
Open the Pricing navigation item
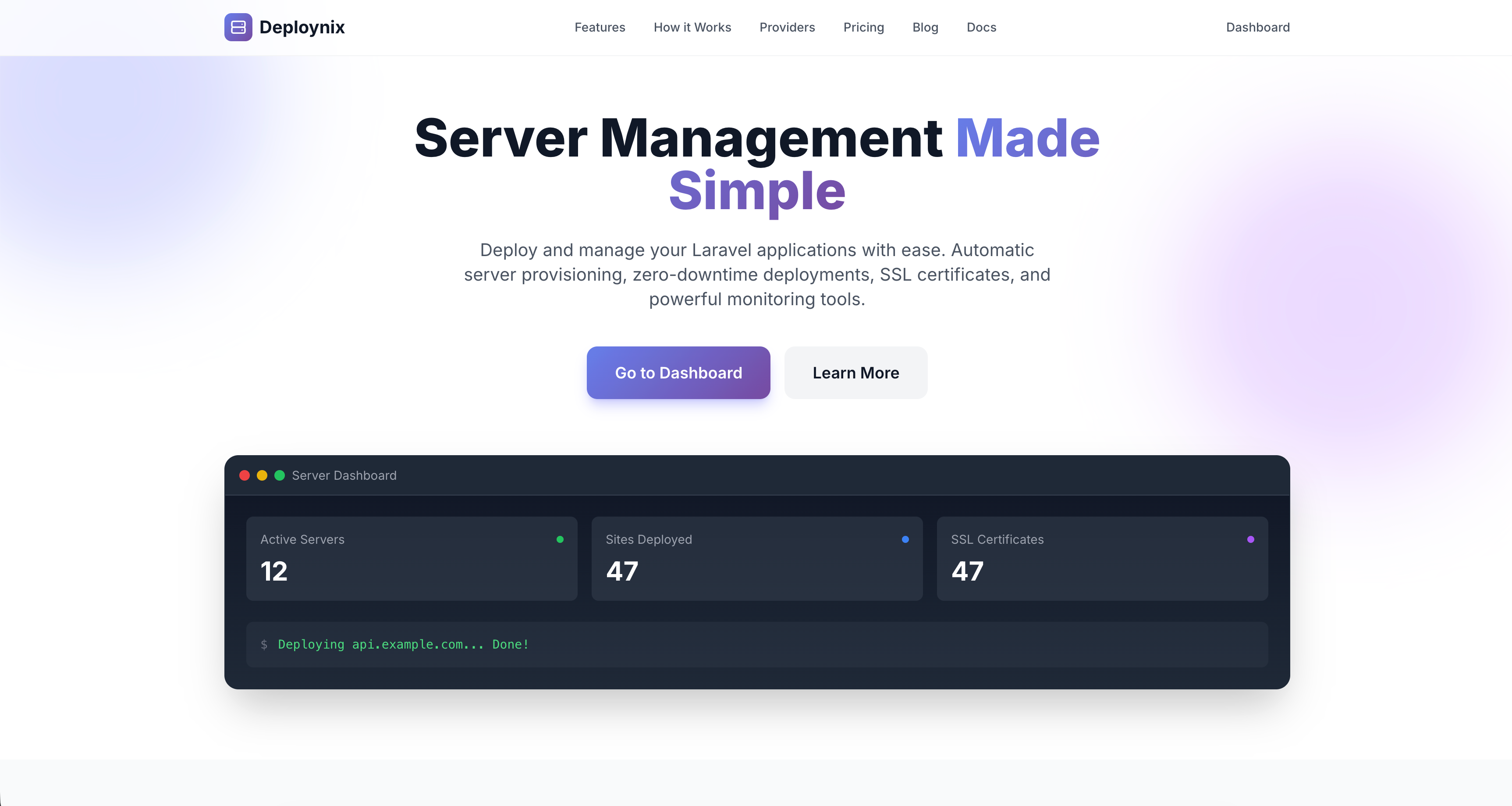click(x=864, y=27)
